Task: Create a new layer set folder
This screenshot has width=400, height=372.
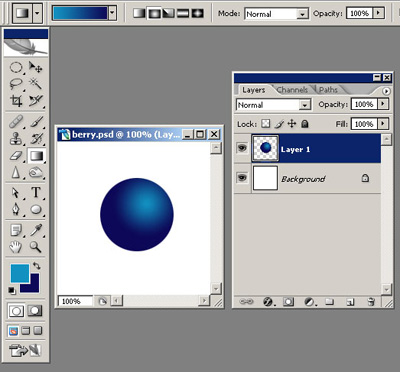Action: point(330,302)
